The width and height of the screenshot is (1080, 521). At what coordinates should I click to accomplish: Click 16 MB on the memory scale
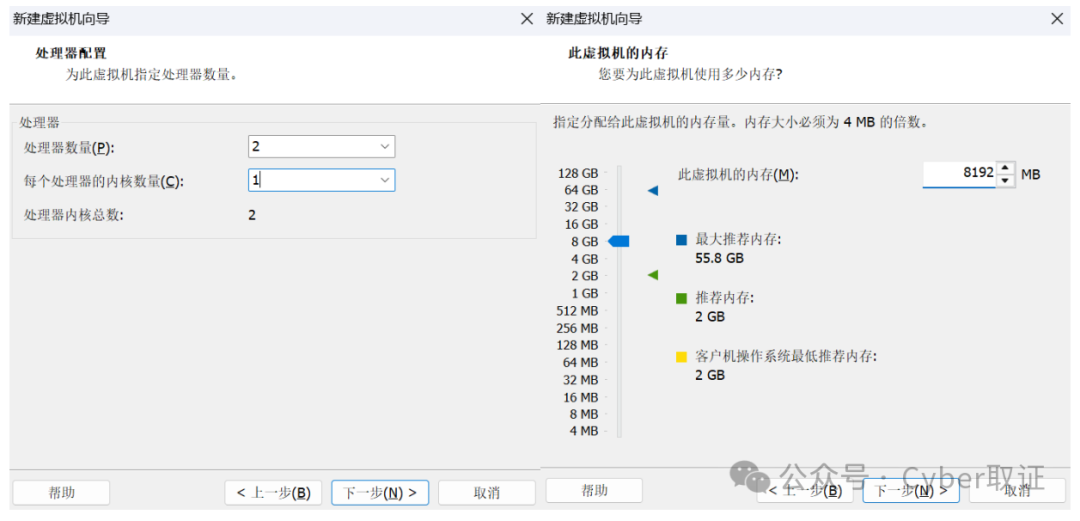pyautogui.click(x=580, y=397)
